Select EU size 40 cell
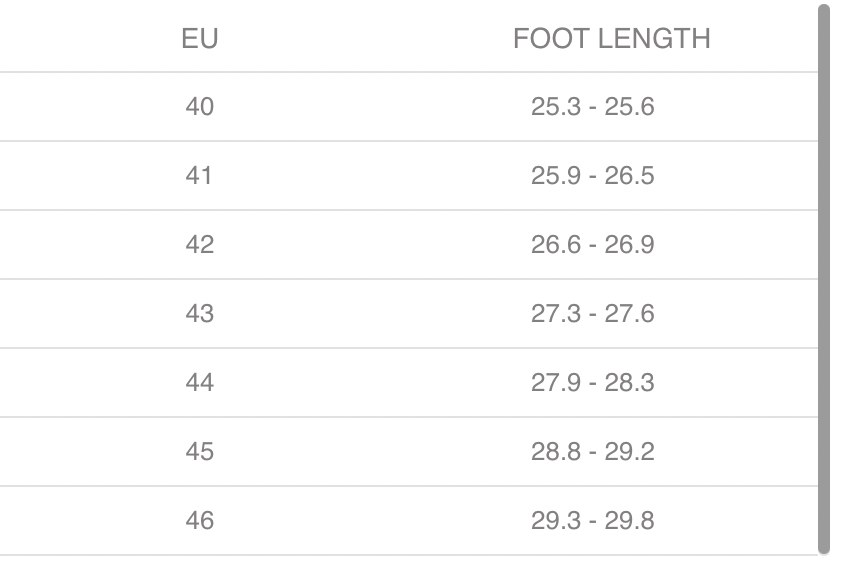The height and width of the screenshot is (566, 842). (200, 106)
